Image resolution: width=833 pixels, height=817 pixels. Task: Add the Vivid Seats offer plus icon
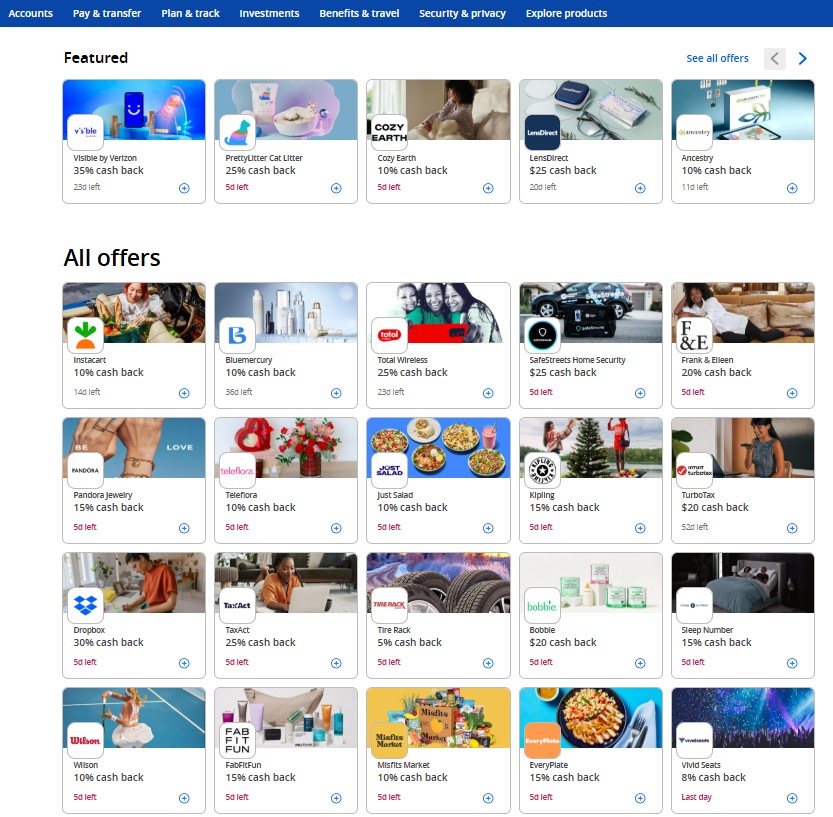tap(792, 798)
